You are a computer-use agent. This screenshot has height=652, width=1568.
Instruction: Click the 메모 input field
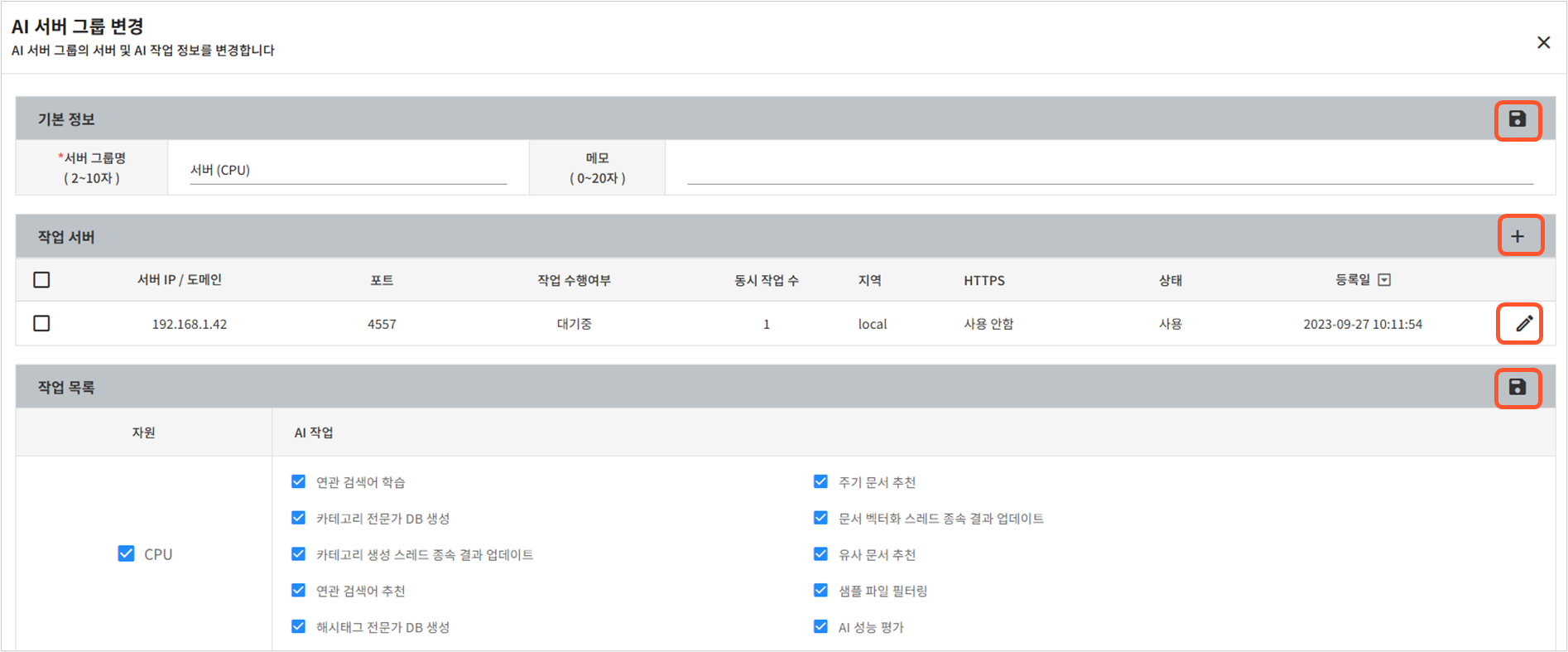[1109, 170]
